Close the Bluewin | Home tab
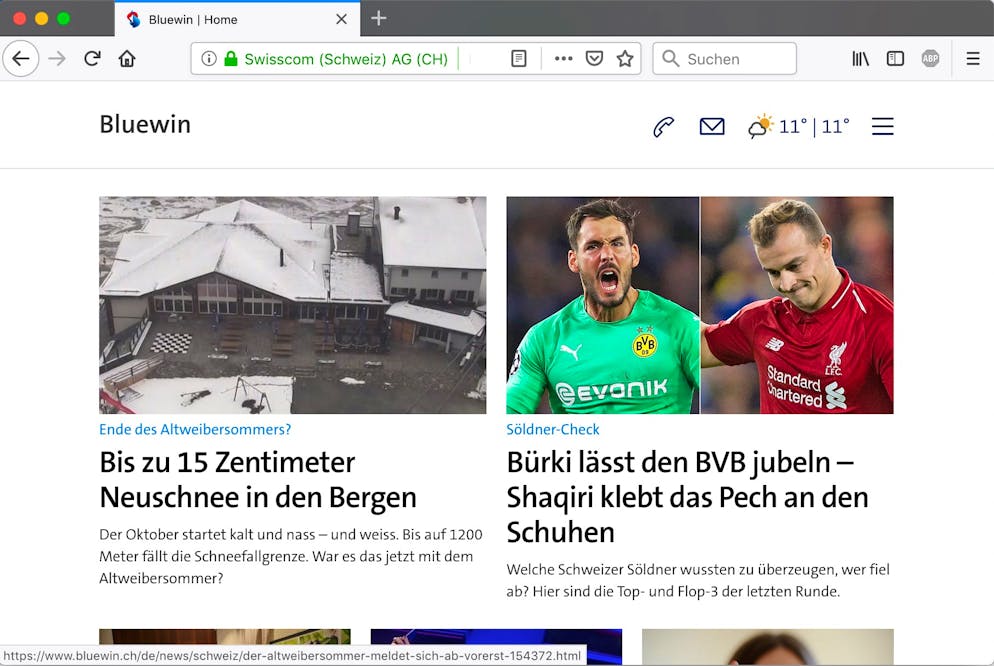994x666 pixels. click(342, 19)
